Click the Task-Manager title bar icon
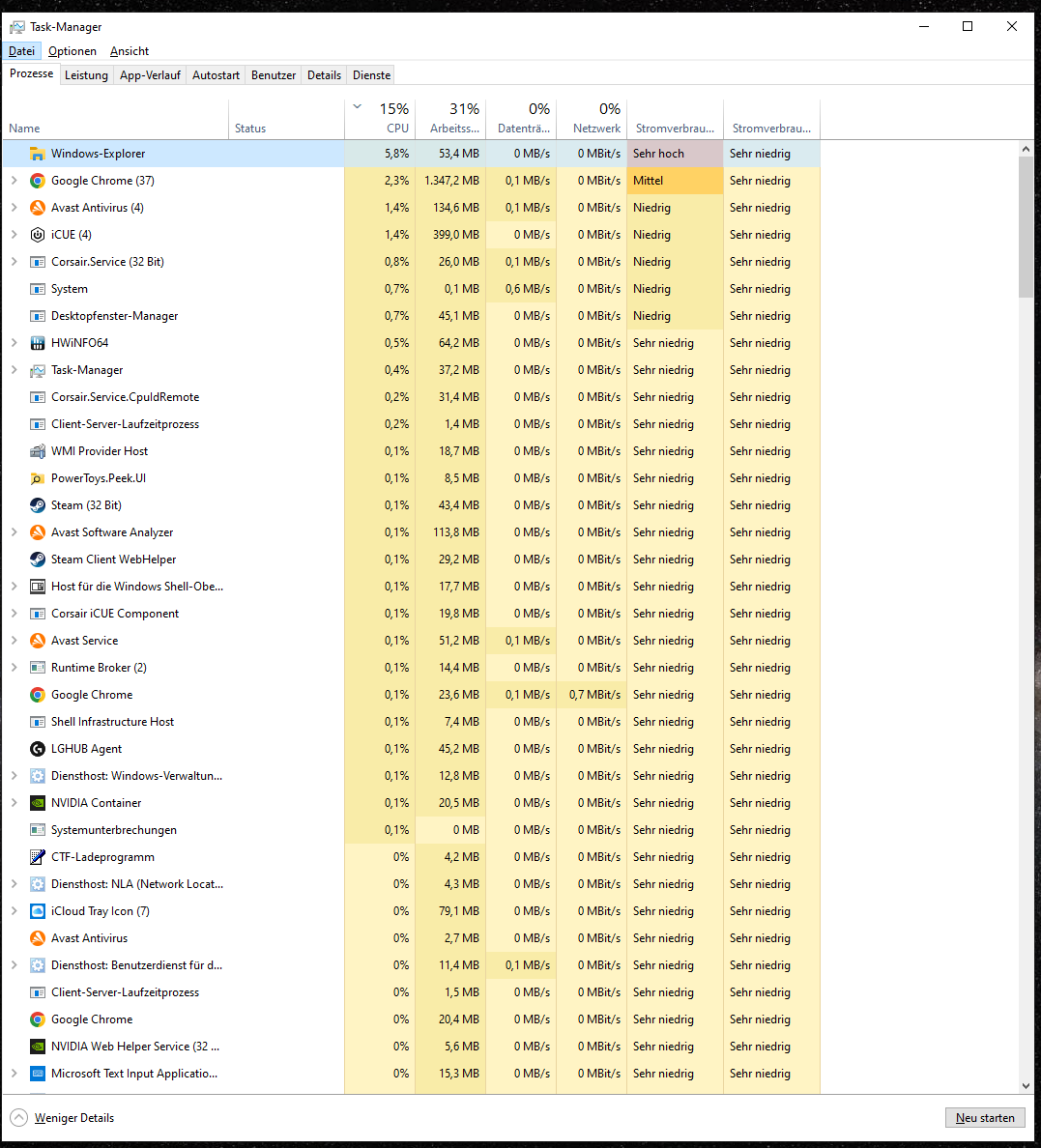 coord(16,27)
